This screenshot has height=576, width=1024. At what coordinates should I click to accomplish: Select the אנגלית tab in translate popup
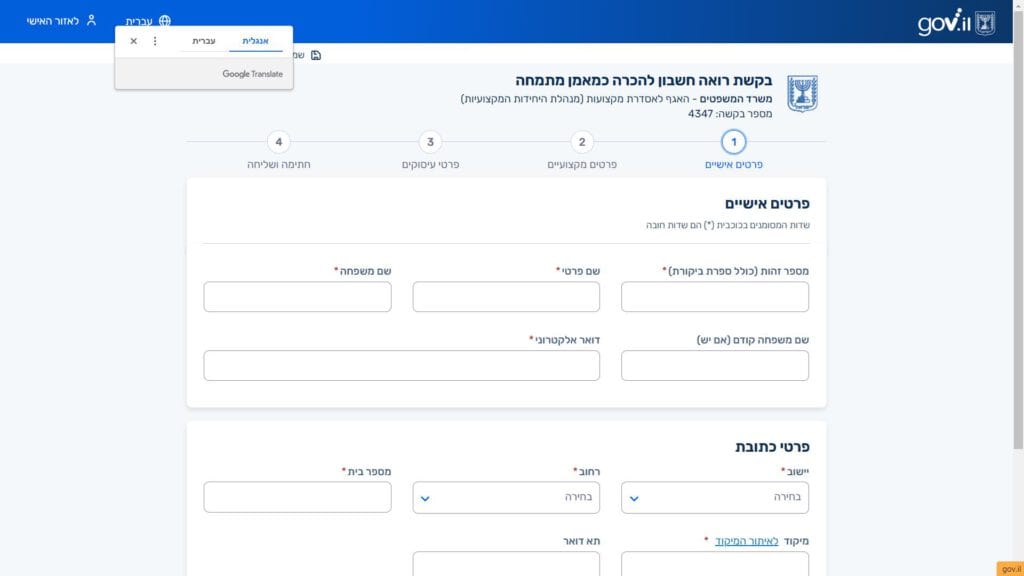[256, 41]
